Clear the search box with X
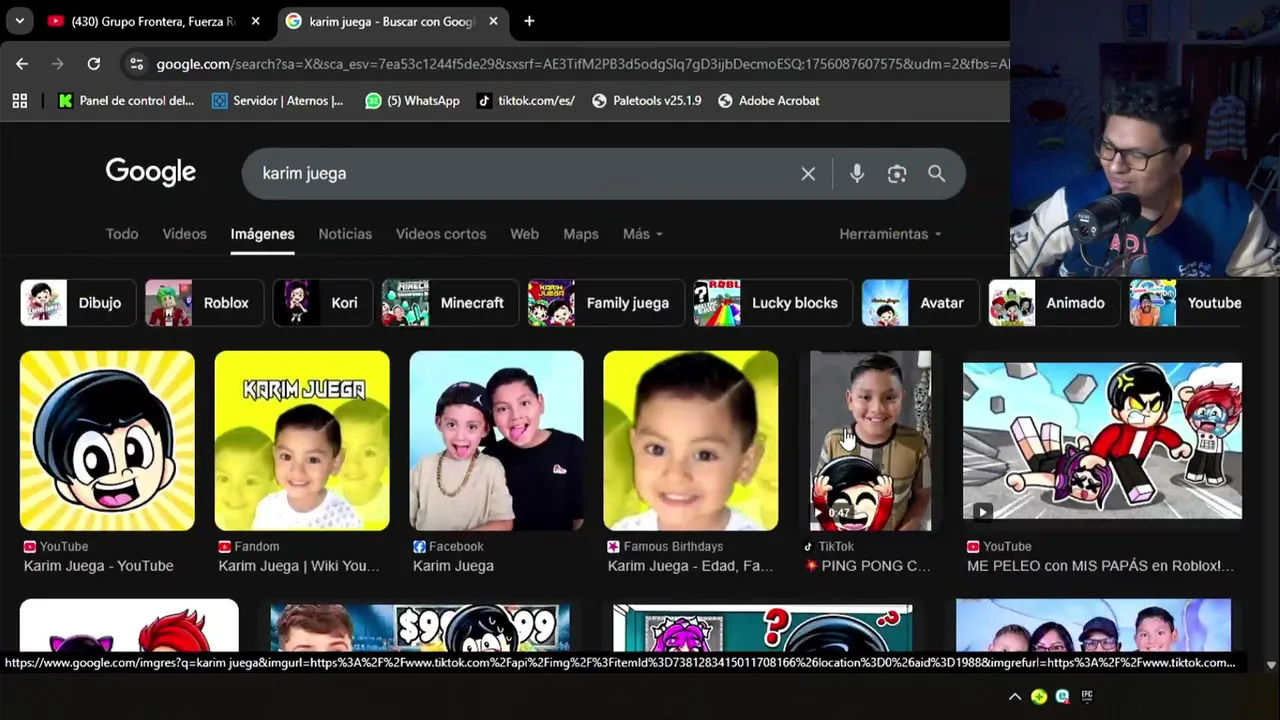 [x=808, y=173]
